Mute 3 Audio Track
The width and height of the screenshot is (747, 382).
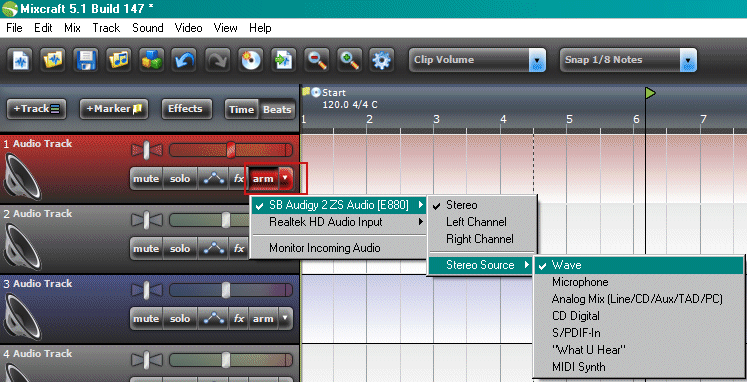click(146, 319)
